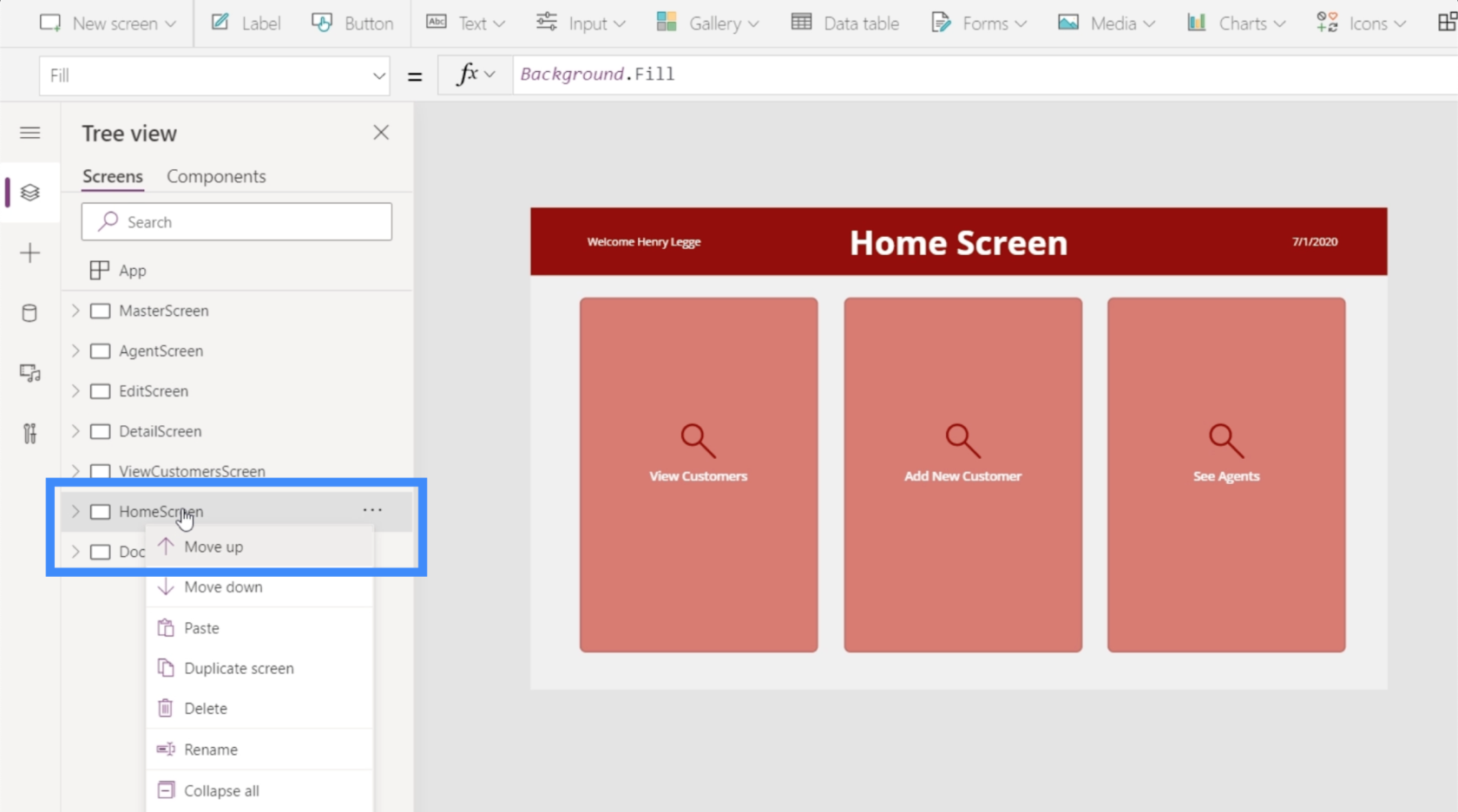Expand the HomeScreen node
This screenshot has height=812, width=1458.
click(76, 512)
